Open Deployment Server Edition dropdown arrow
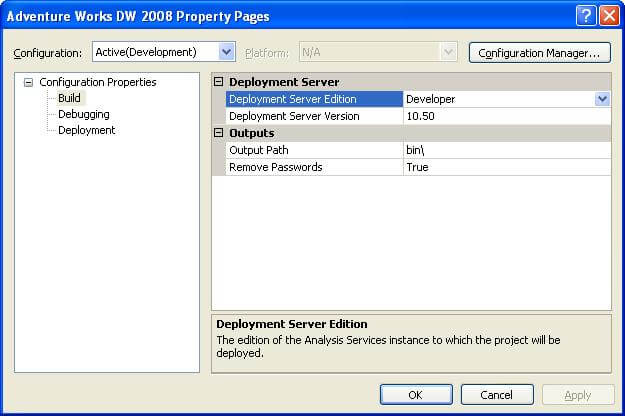Screen dimensions: 625x416 602,99
